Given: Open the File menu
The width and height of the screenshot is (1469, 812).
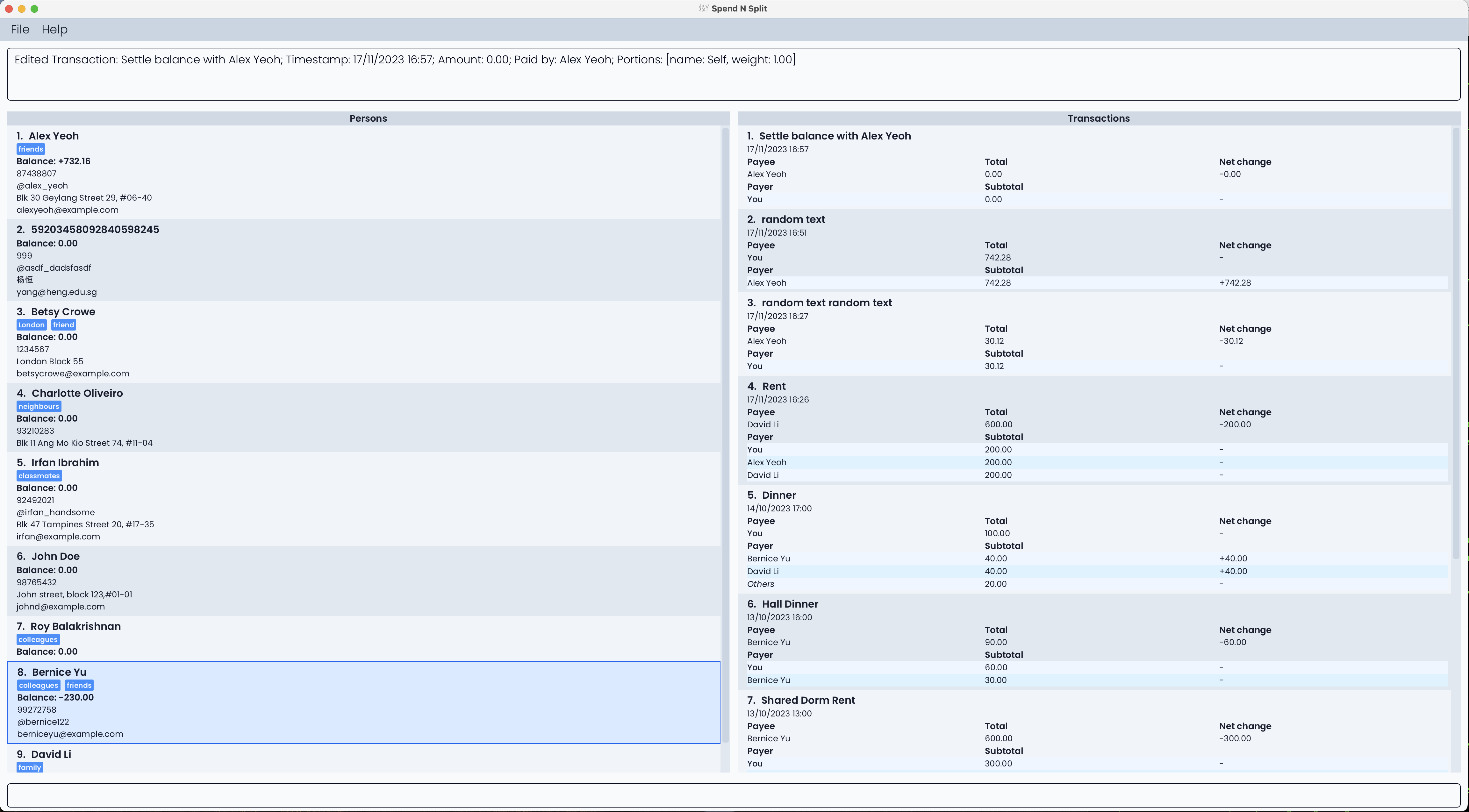Looking at the screenshot, I should (20, 29).
